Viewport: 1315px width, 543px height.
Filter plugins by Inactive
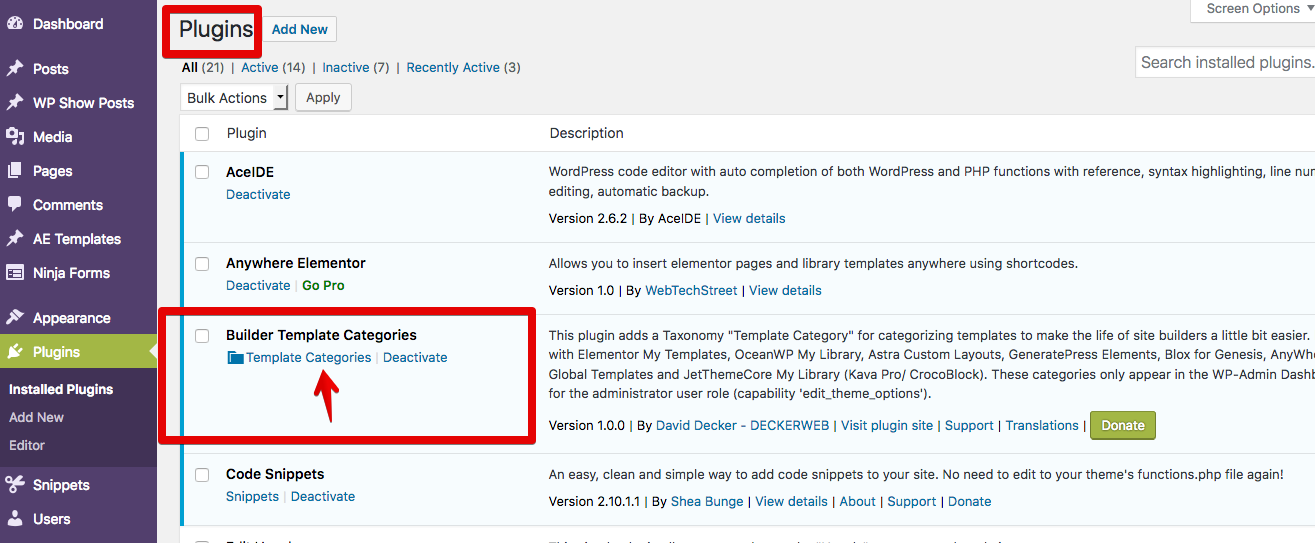pos(346,67)
